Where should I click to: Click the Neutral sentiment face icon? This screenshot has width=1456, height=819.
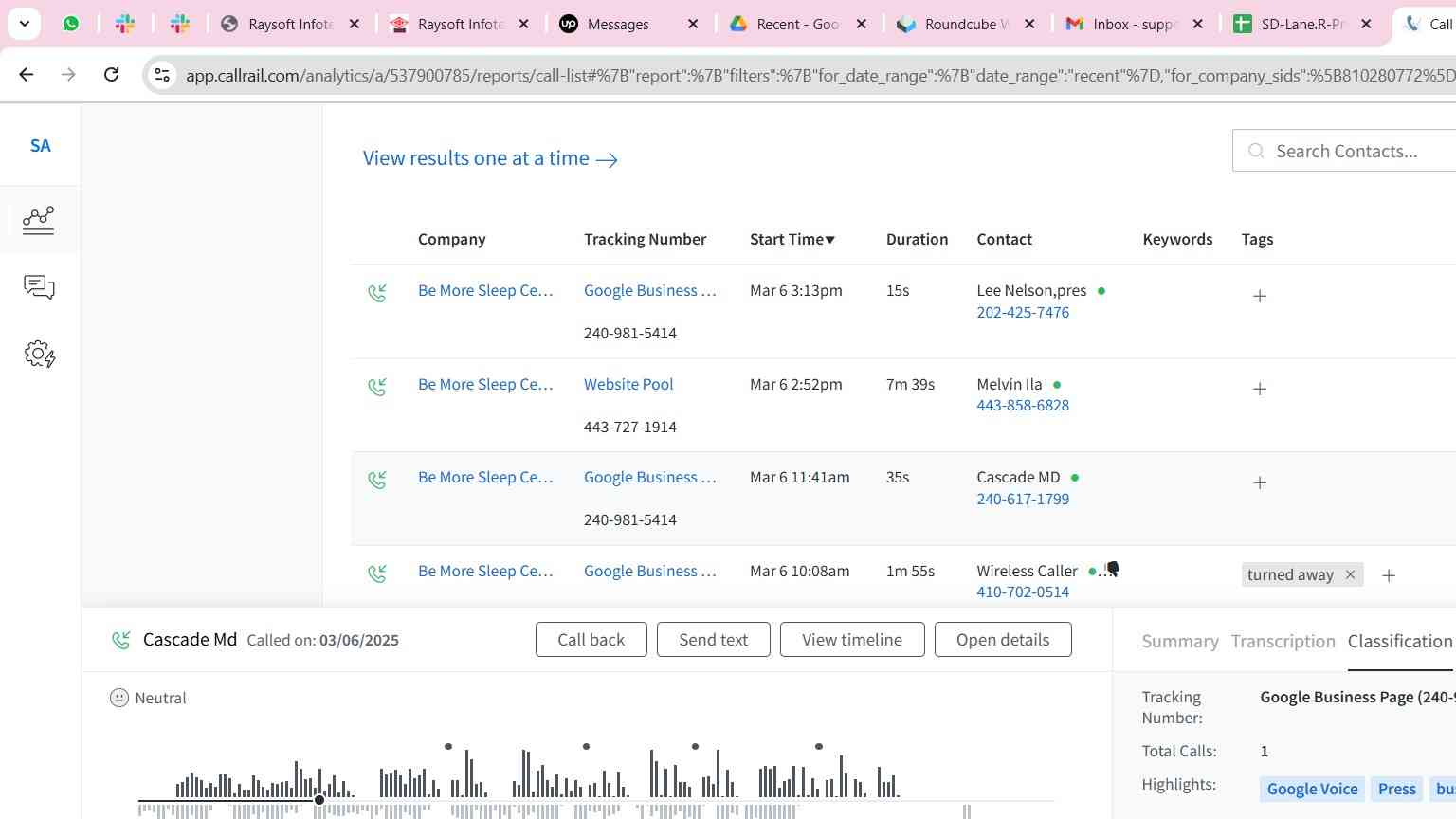[119, 698]
